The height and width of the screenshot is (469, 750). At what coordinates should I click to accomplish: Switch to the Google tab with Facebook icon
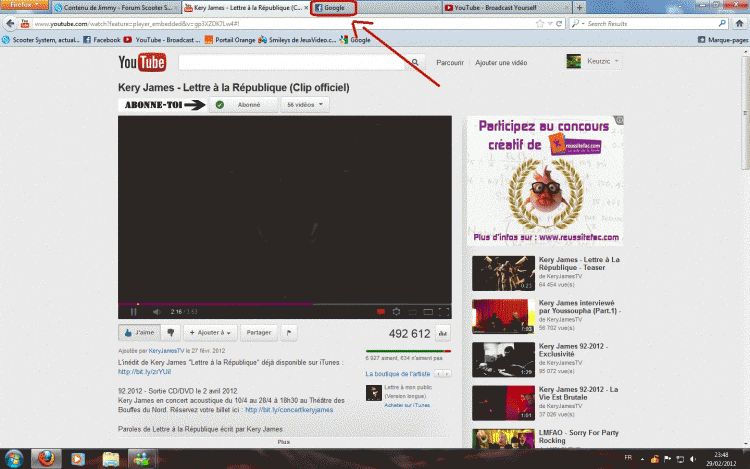[x=333, y=8]
